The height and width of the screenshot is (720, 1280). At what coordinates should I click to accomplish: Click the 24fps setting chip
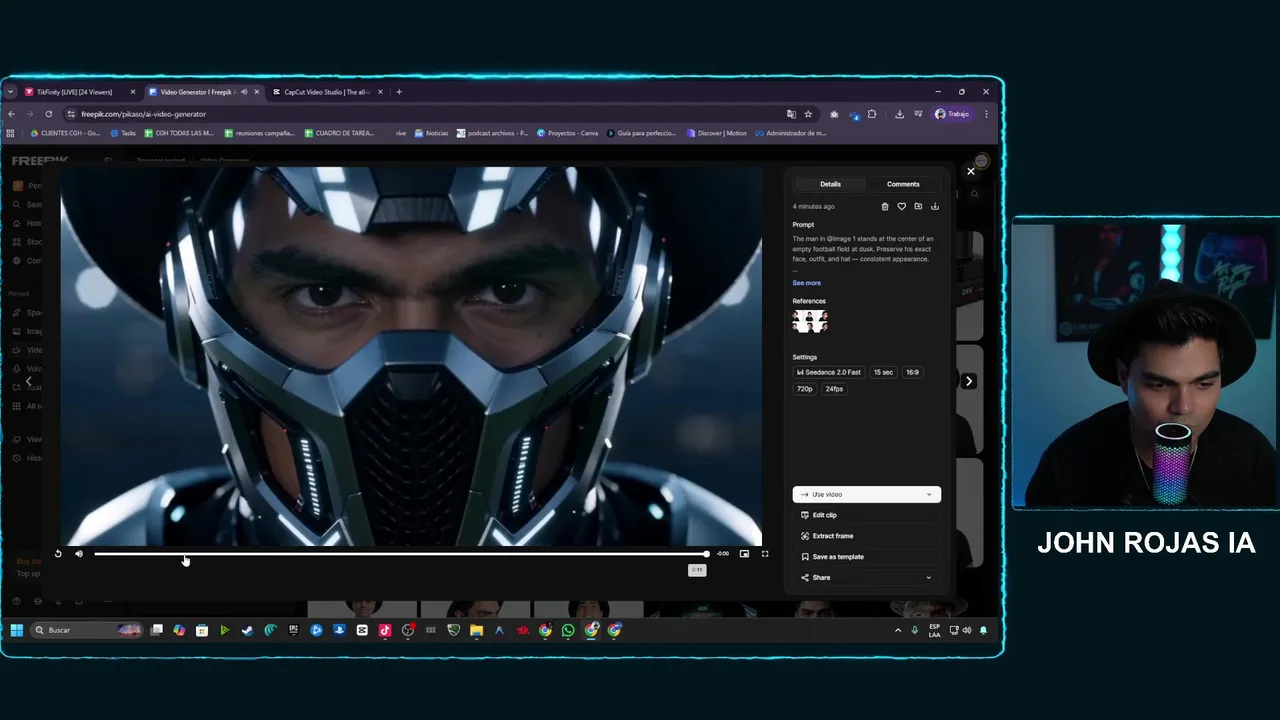(834, 389)
